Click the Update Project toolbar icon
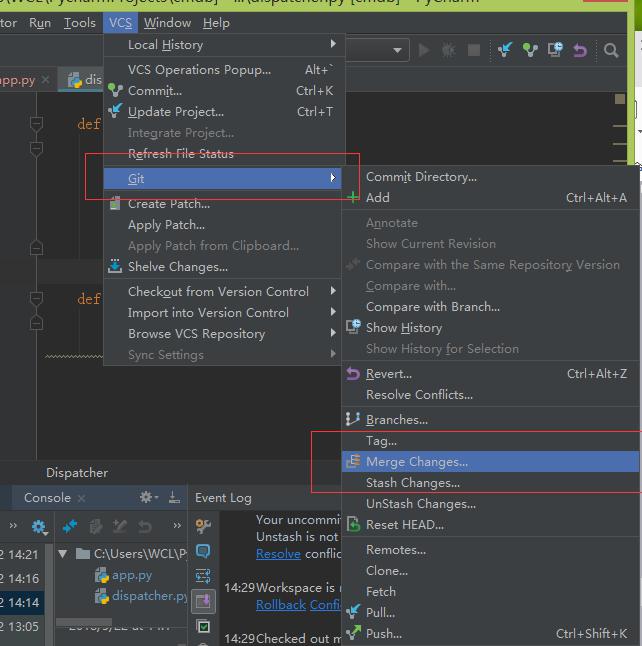Screen dimensions: 642x646 pyautogui.click(x=505, y=50)
